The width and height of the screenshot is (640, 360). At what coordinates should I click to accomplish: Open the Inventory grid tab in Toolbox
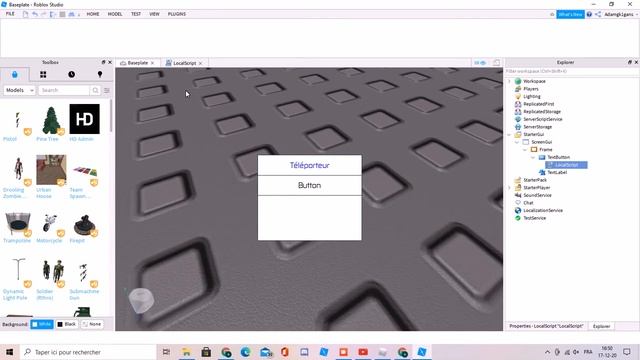point(43,74)
